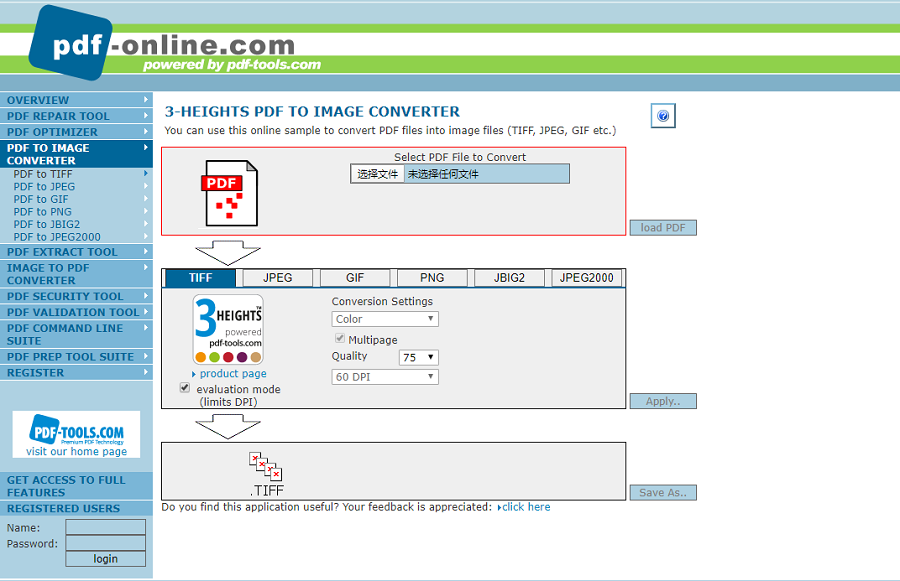
Task: Select the TIFF format tab
Action: [200, 278]
